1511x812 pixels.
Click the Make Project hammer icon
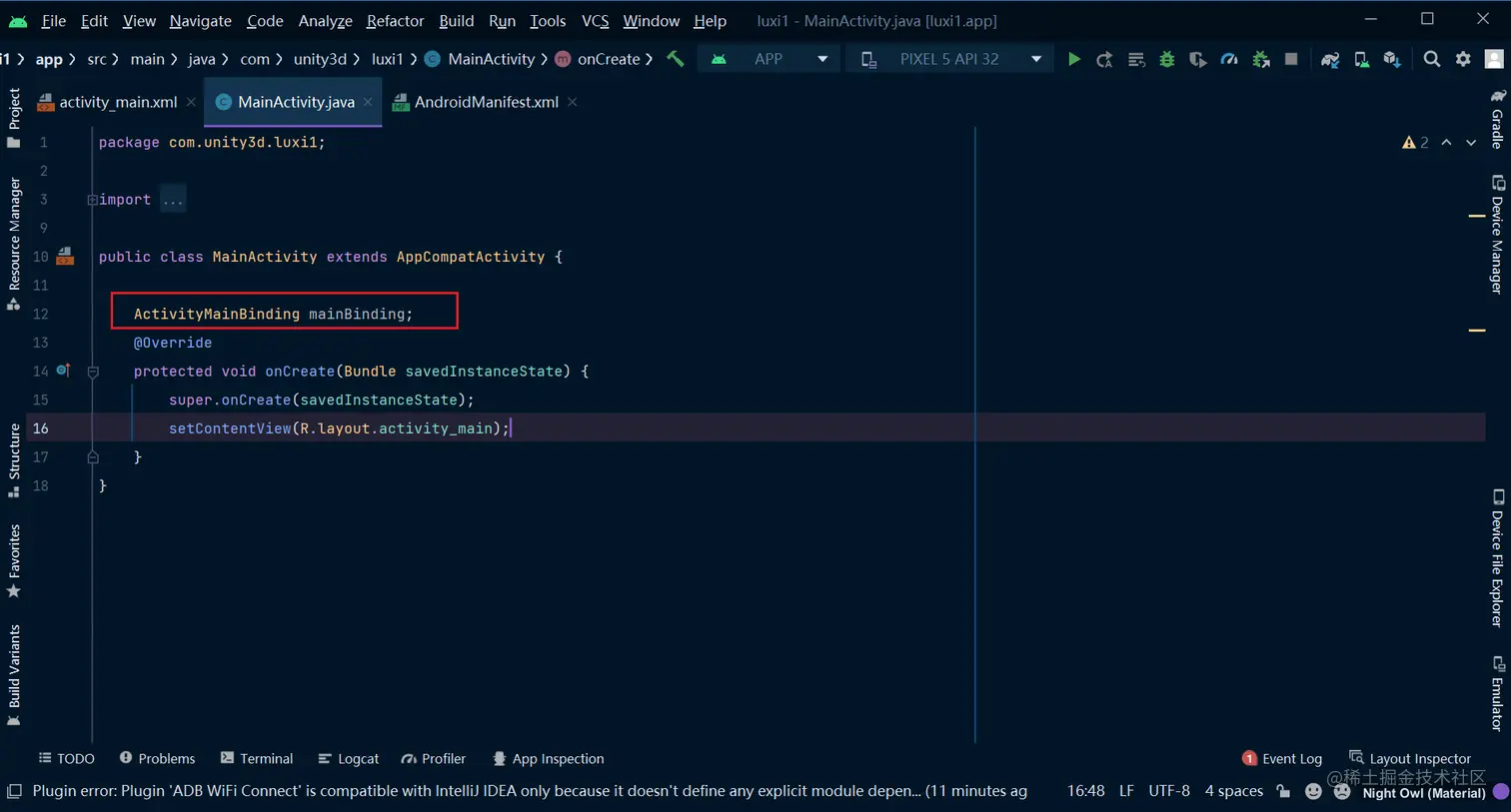click(x=676, y=59)
